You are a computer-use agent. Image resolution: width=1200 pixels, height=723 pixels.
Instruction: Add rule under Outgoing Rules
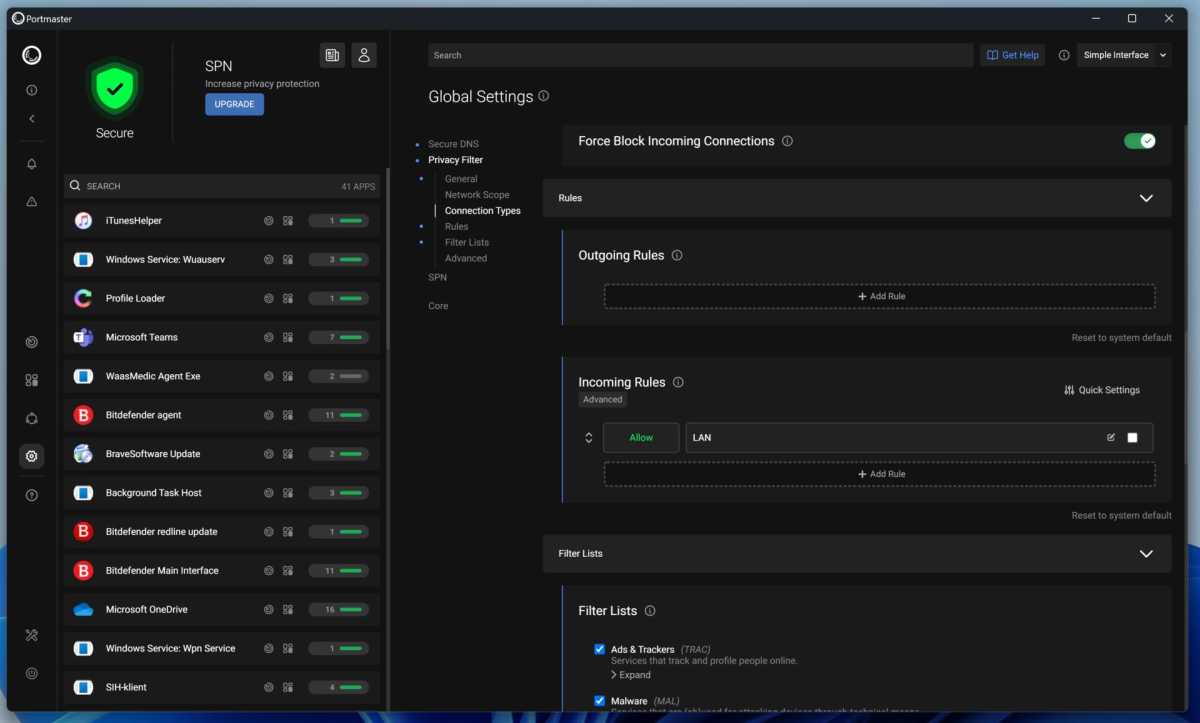pos(880,297)
